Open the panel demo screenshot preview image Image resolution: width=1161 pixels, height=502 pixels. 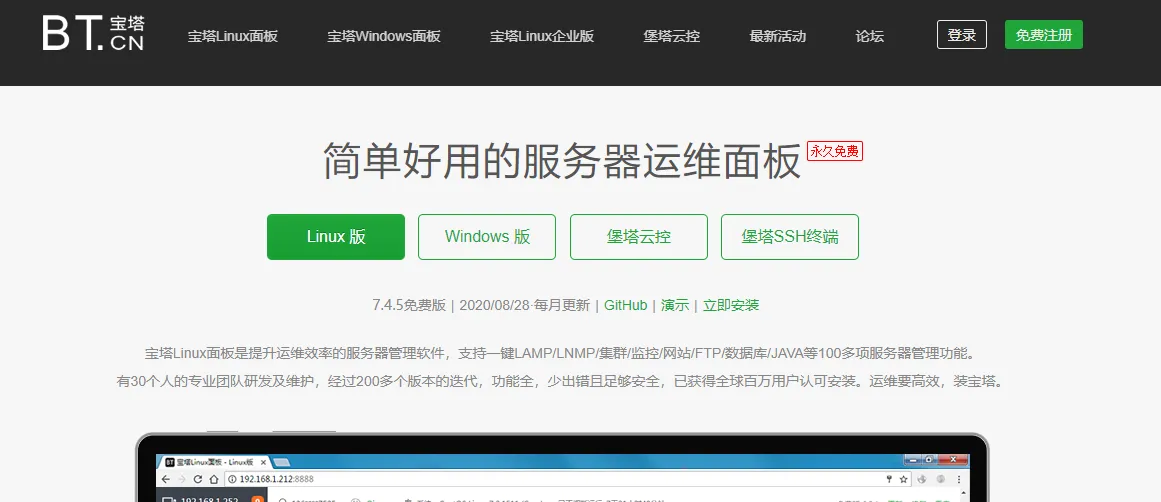pyautogui.click(x=562, y=467)
